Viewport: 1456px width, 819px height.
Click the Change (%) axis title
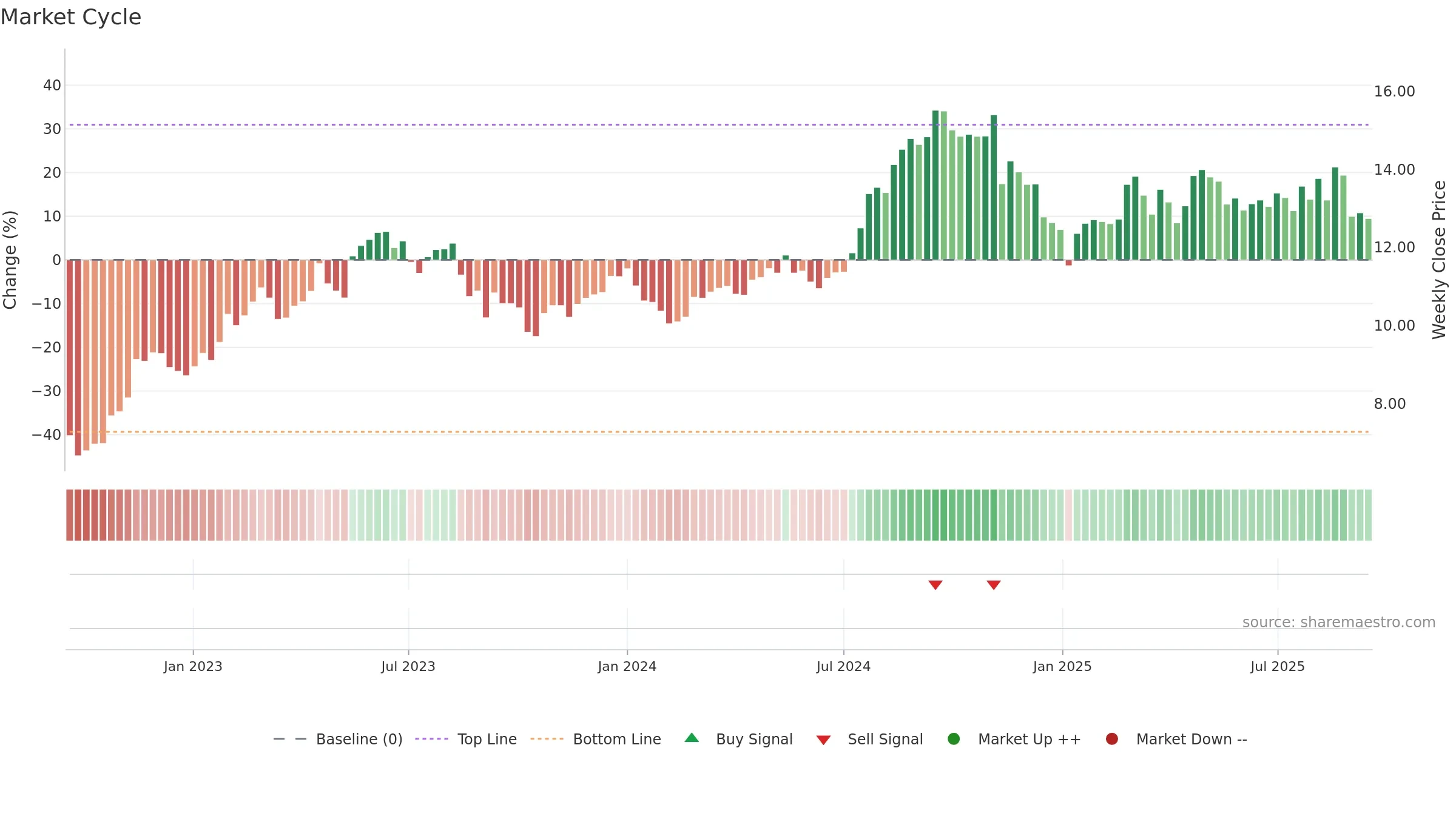click(x=10, y=260)
